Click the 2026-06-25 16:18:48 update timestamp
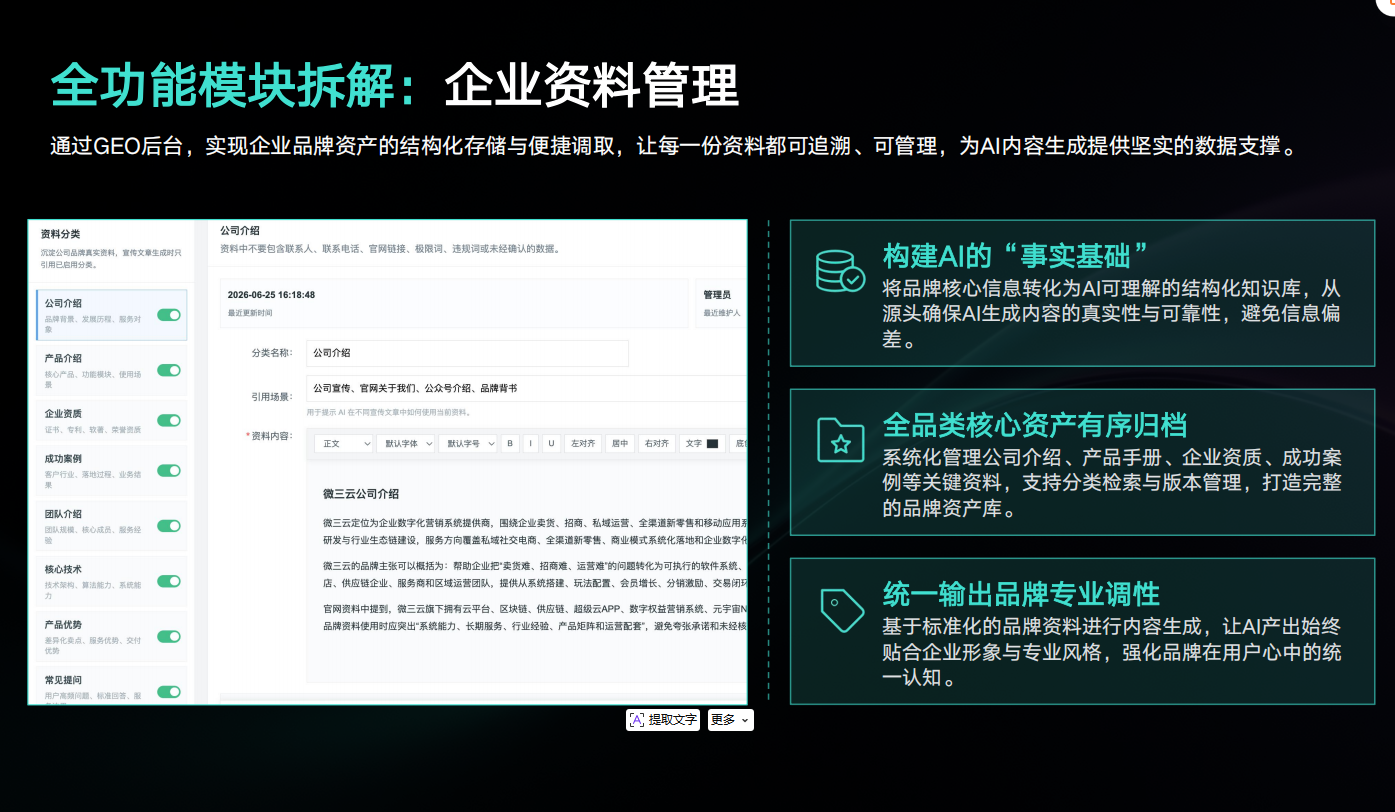1395x812 pixels. (x=271, y=295)
